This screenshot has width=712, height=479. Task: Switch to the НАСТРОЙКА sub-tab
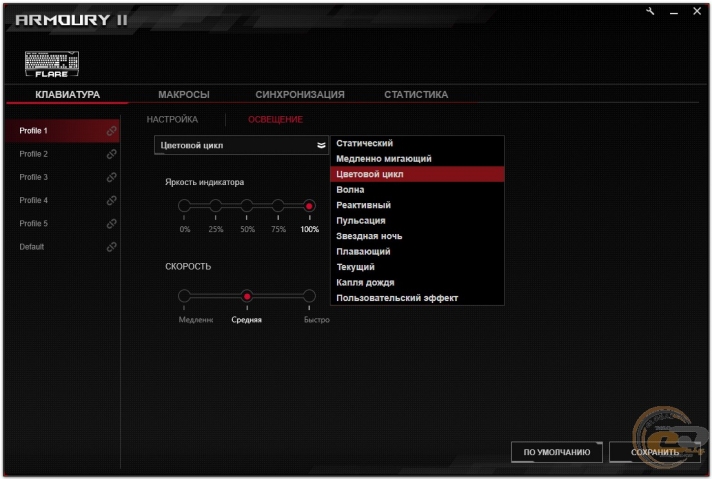click(x=172, y=119)
